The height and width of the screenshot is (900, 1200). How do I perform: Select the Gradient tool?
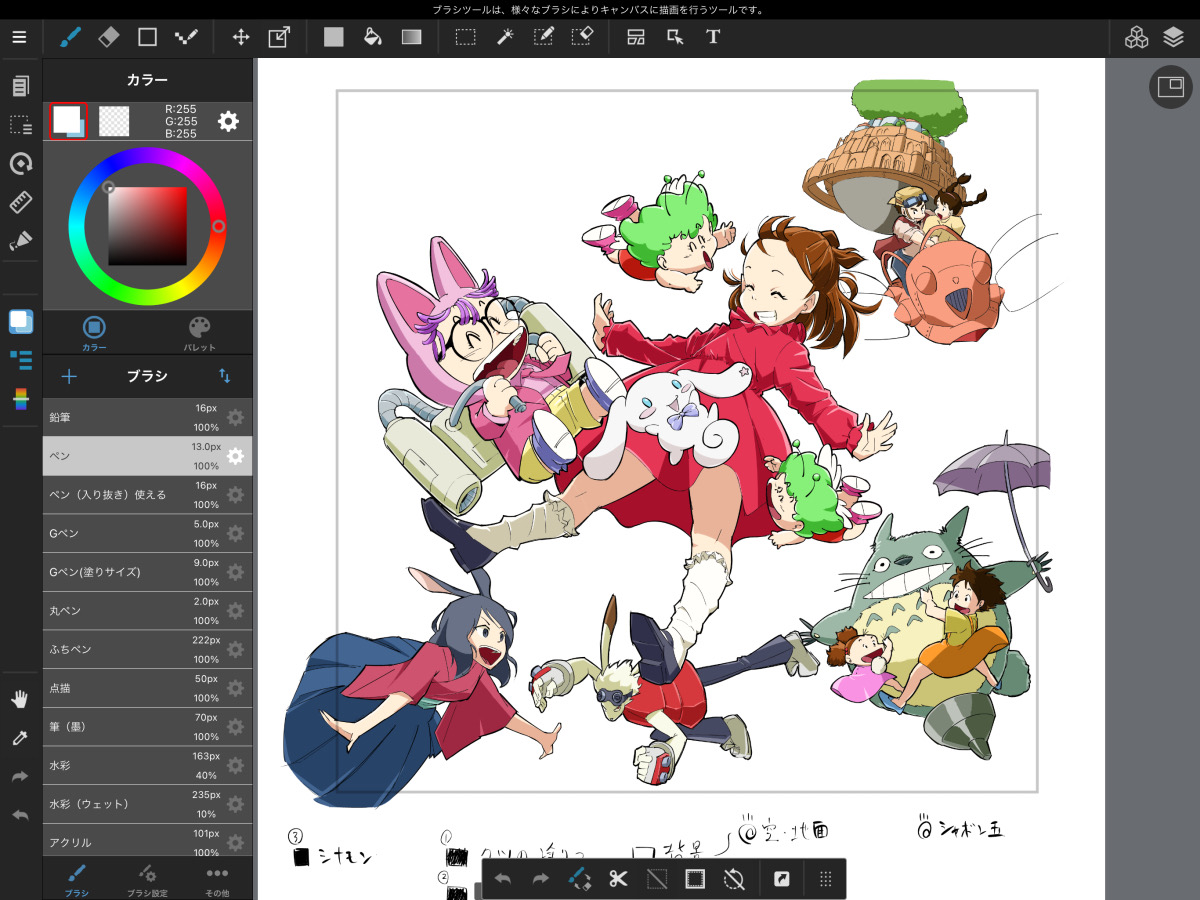click(412, 38)
